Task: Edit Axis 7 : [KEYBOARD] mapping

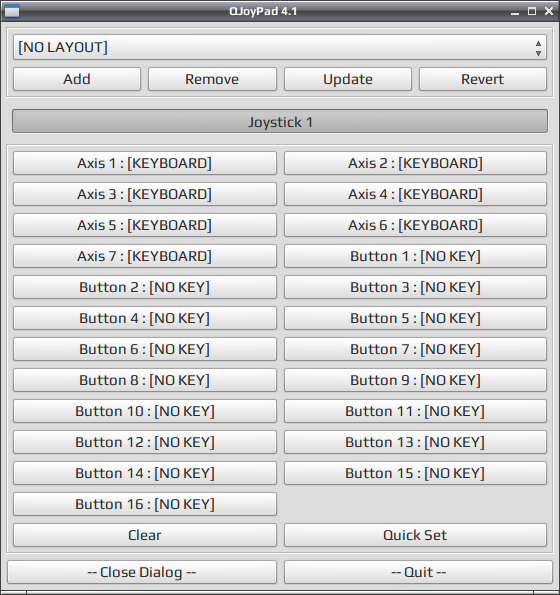Action: click(x=145, y=256)
